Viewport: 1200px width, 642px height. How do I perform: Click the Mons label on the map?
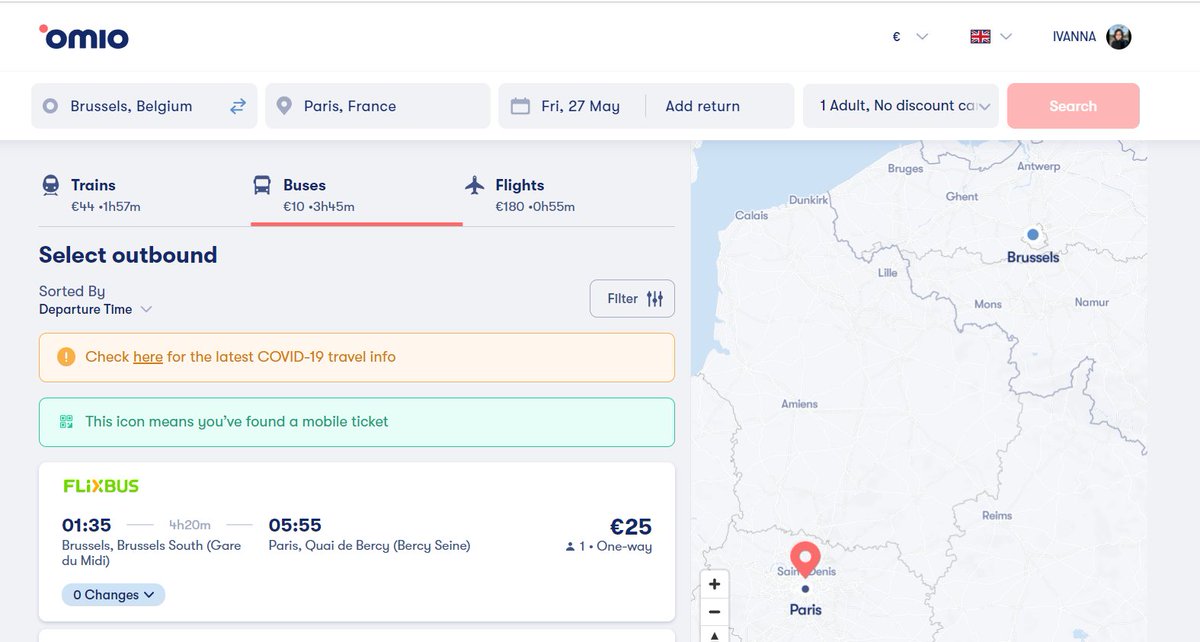coord(988,304)
